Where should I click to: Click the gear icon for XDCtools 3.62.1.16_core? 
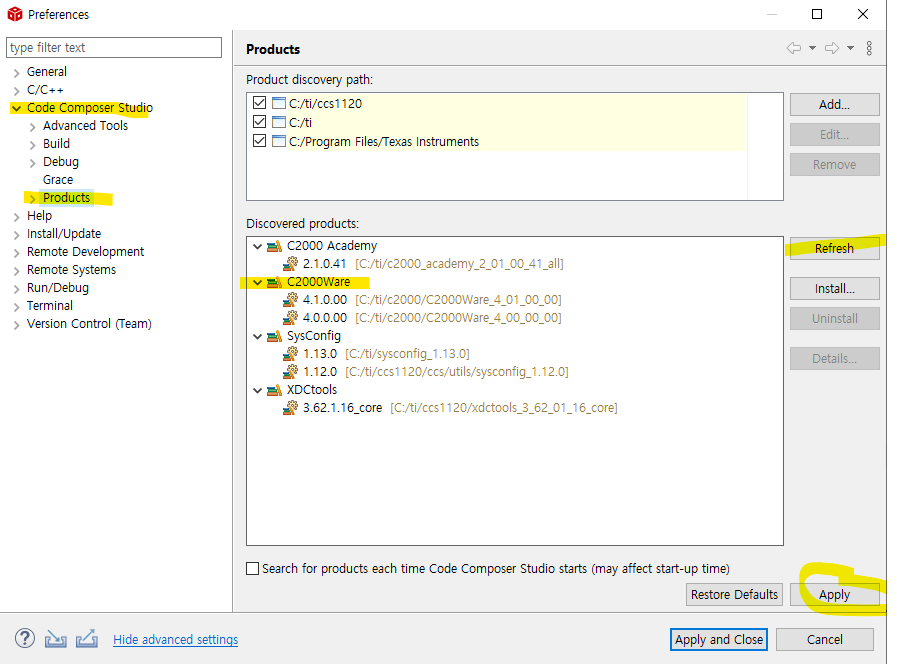point(291,407)
